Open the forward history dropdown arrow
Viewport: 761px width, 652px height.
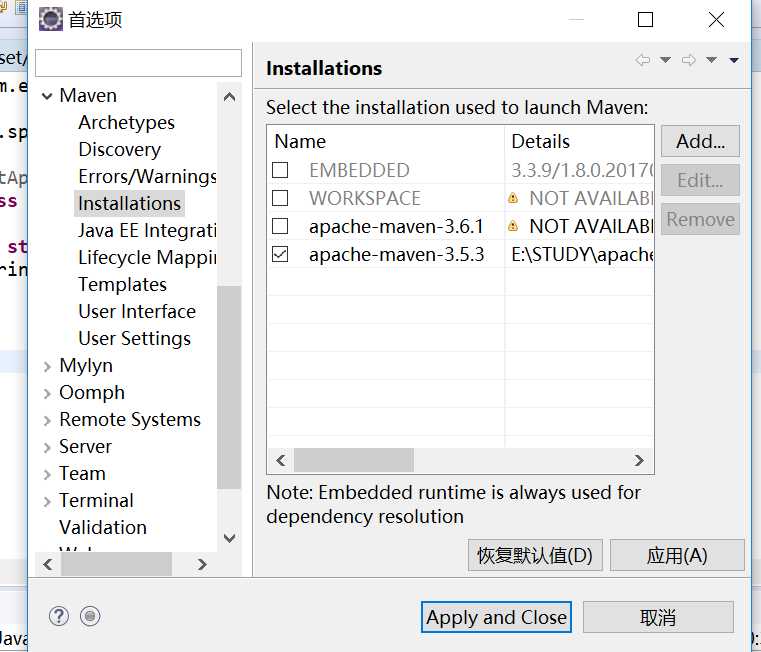click(711, 60)
